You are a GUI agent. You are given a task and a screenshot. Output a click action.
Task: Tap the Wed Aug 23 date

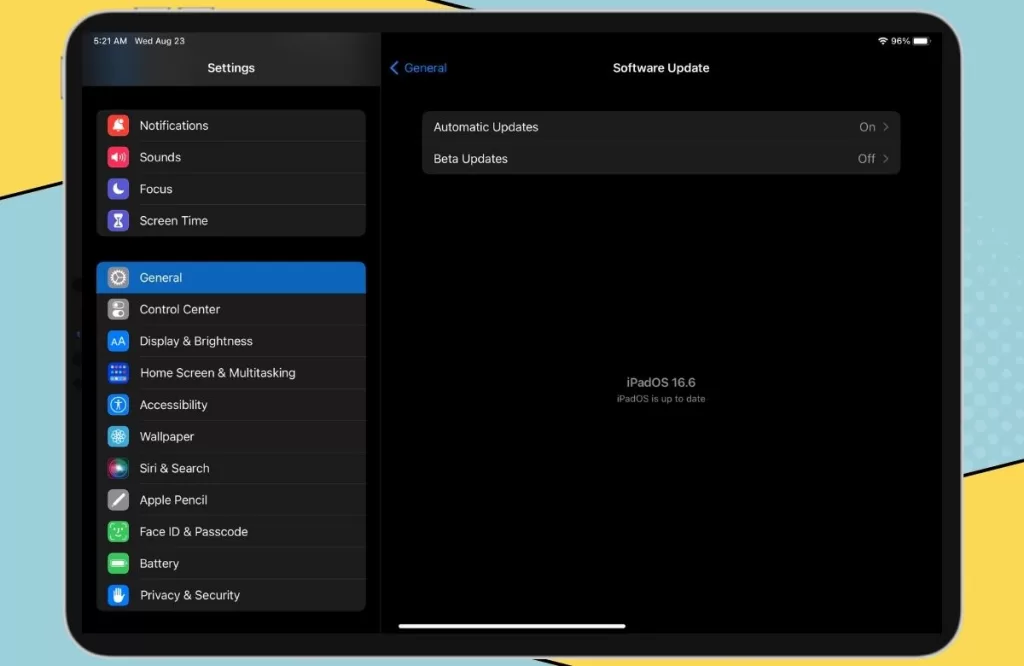coord(160,40)
